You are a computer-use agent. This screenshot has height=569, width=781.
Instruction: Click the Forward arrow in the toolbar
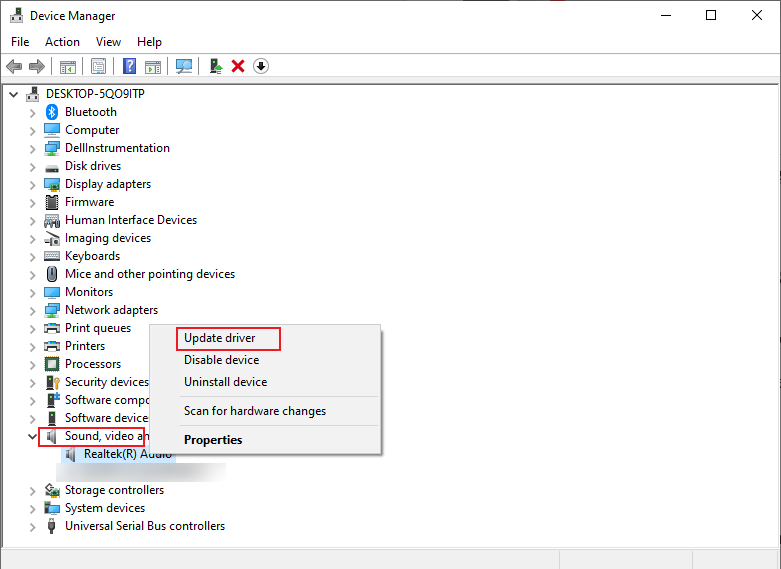[x=37, y=66]
